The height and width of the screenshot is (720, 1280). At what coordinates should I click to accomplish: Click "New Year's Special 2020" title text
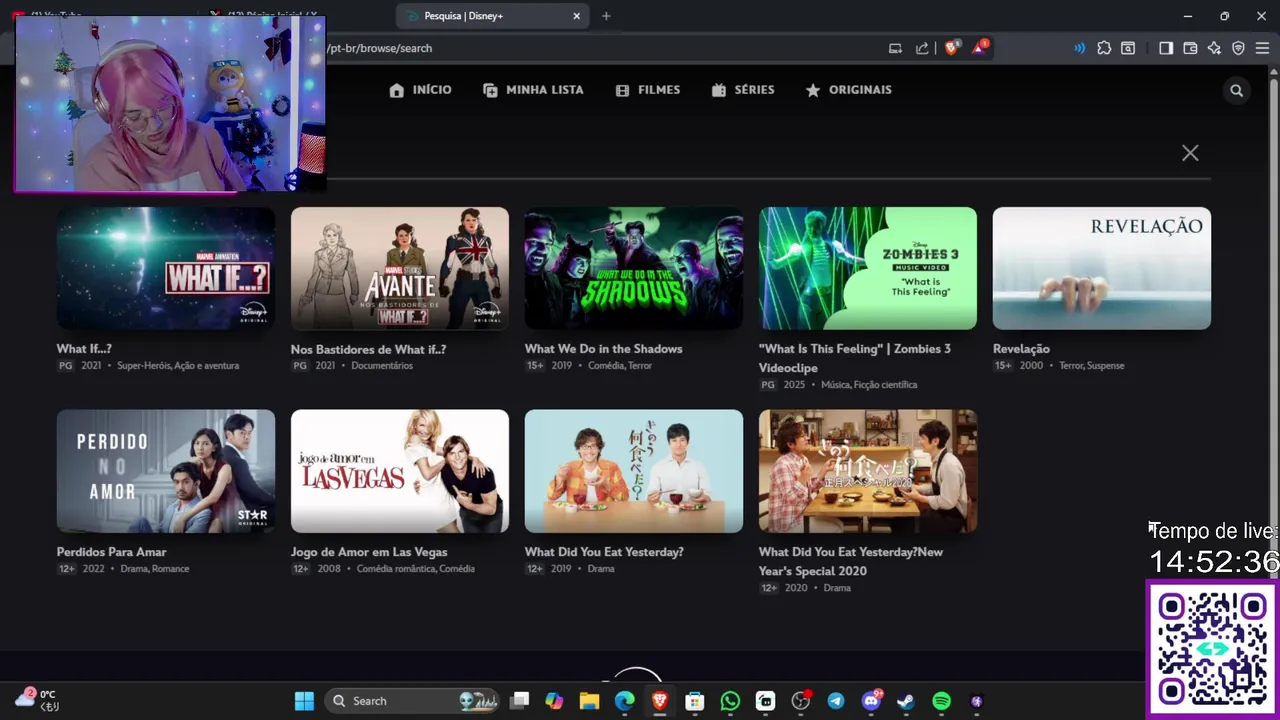851,561
